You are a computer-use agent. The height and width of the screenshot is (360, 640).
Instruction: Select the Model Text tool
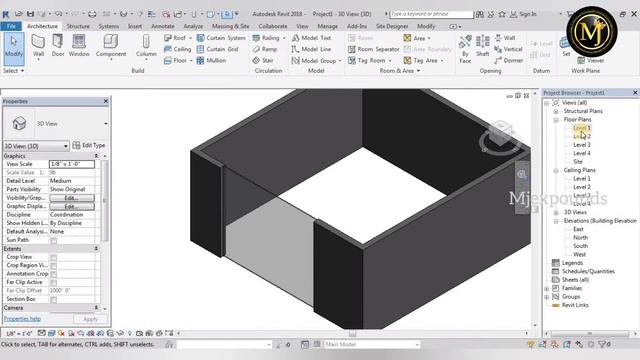coord(311,38)
